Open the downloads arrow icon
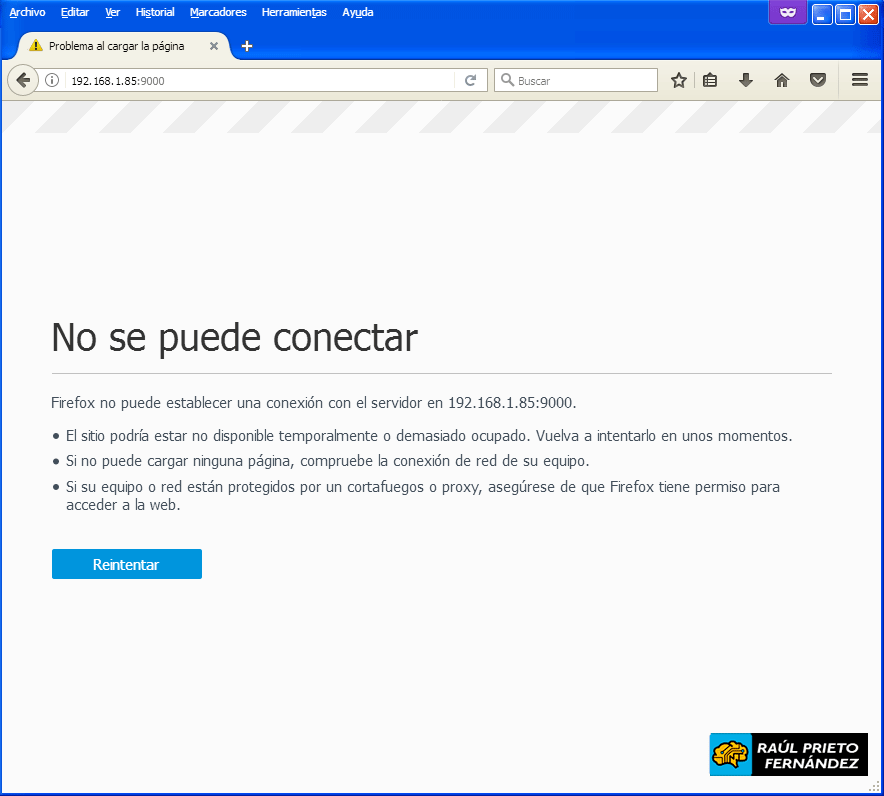This screenshot has height=796, width=884. tap(746, 80)
